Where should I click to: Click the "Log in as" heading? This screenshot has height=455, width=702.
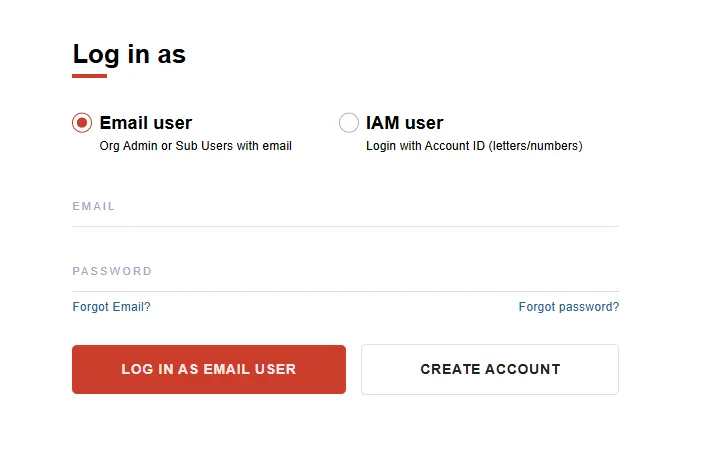pos(129,54)
